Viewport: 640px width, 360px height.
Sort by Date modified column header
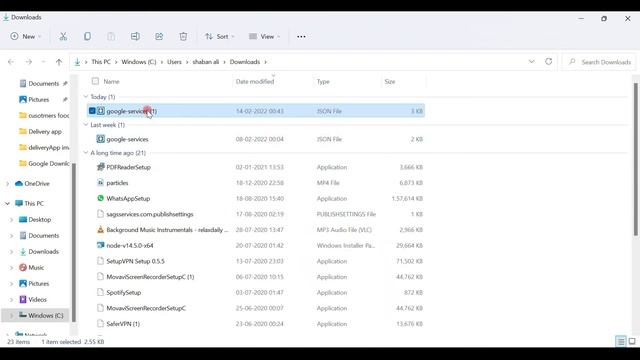[255, 82]
